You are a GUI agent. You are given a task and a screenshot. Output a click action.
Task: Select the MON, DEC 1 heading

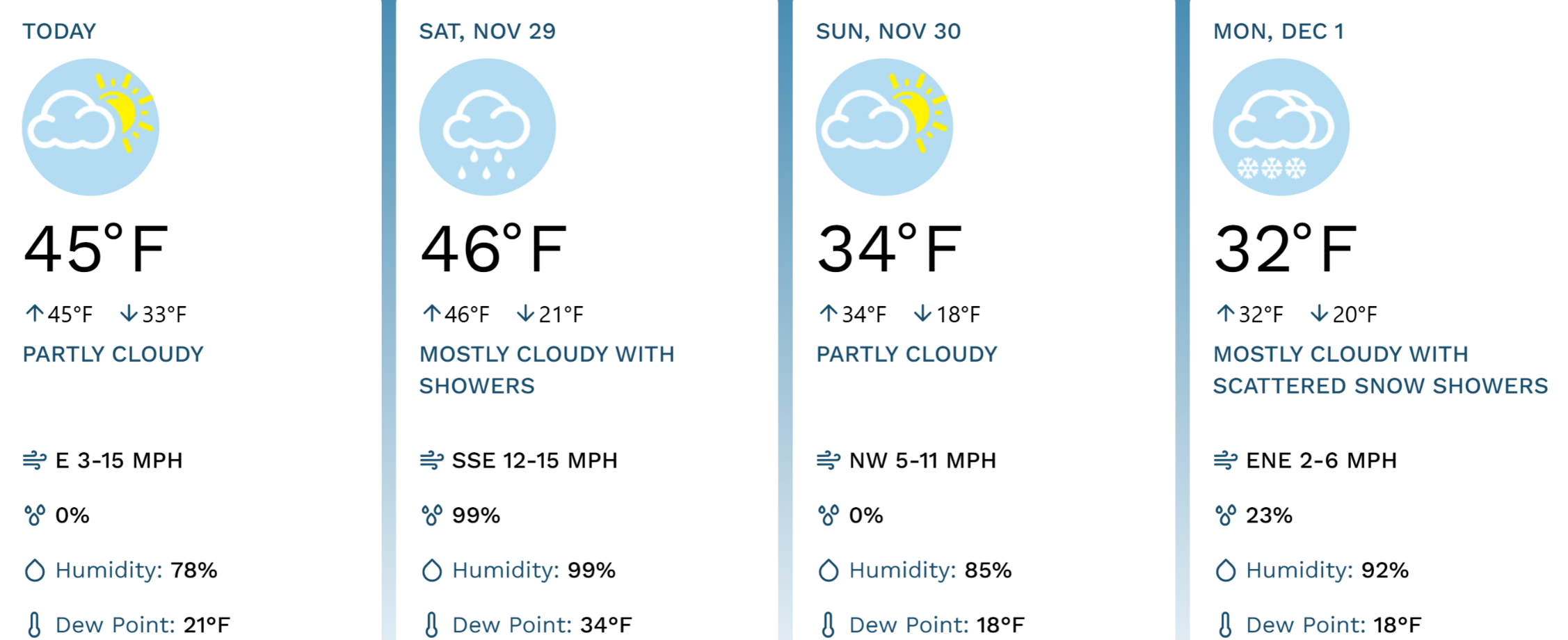point(1279,31)
